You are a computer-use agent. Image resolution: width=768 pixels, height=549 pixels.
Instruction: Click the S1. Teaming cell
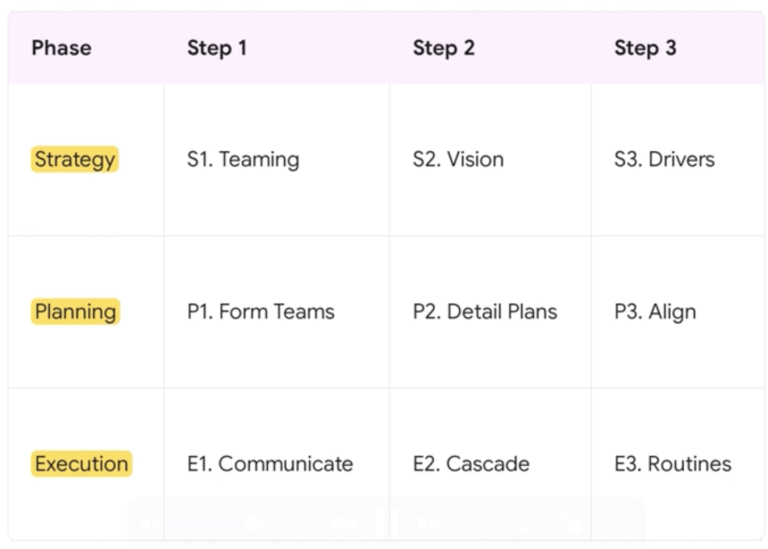tap(242, 159)
